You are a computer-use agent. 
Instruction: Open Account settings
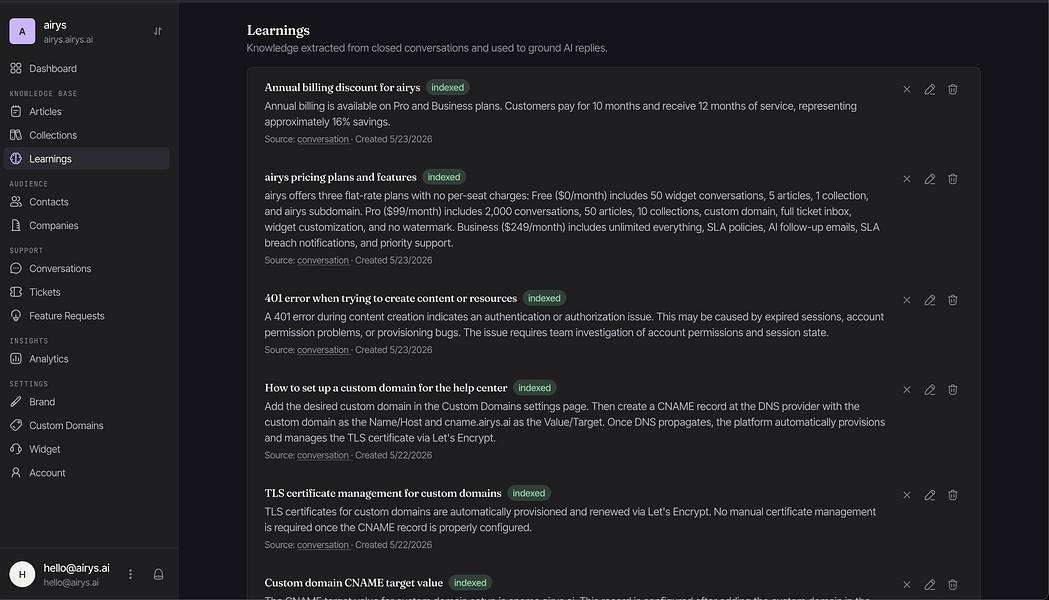click(86, 473)
